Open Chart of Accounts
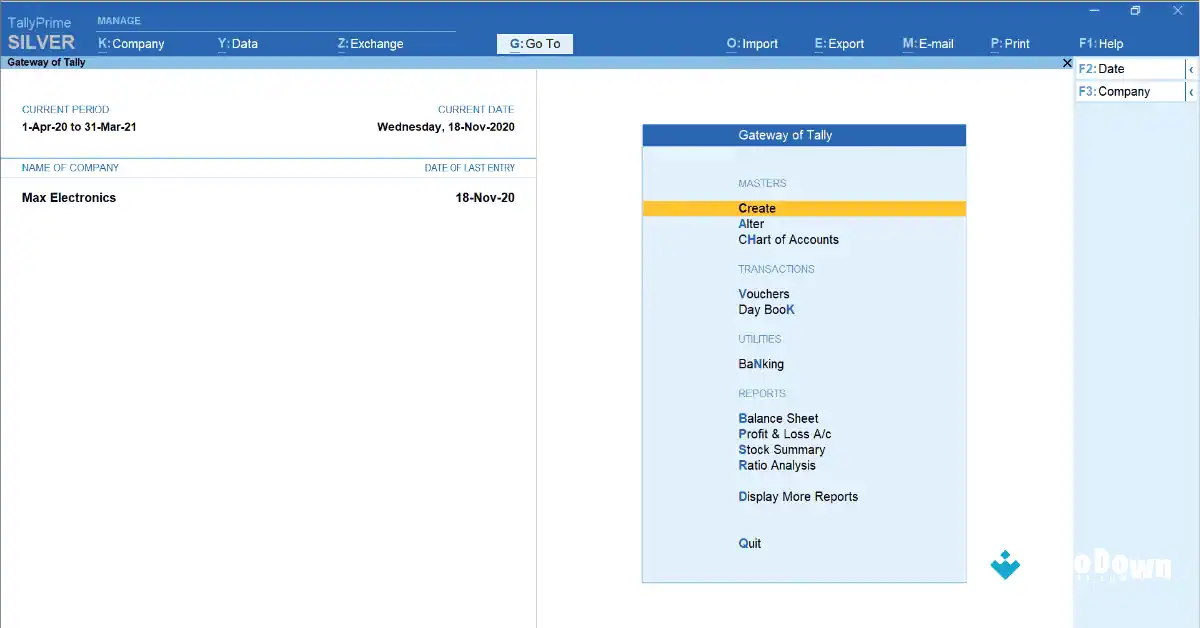1200x628 pixels. [x=789, y=239]
